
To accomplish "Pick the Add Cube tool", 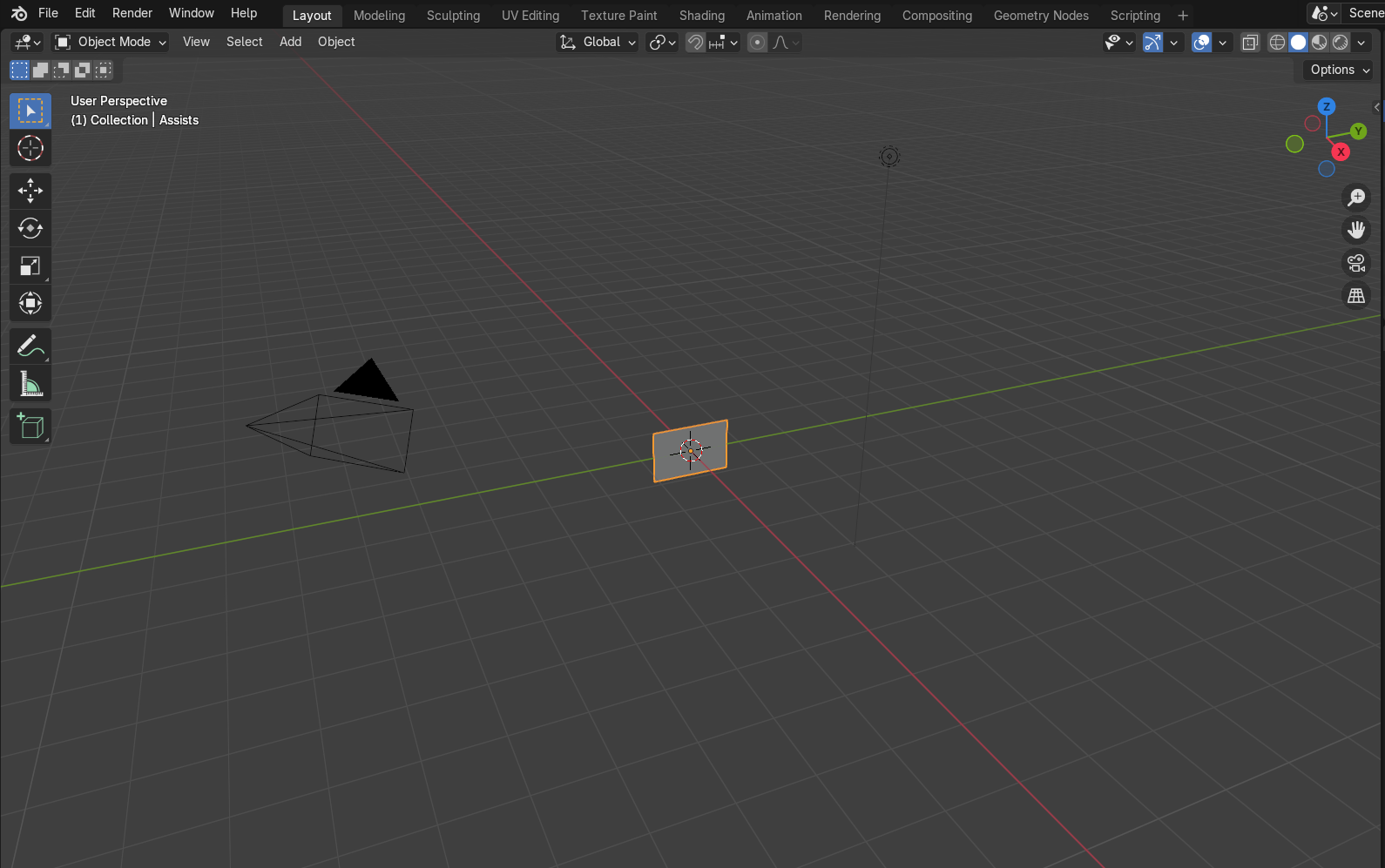I will [x=30, y=427].
